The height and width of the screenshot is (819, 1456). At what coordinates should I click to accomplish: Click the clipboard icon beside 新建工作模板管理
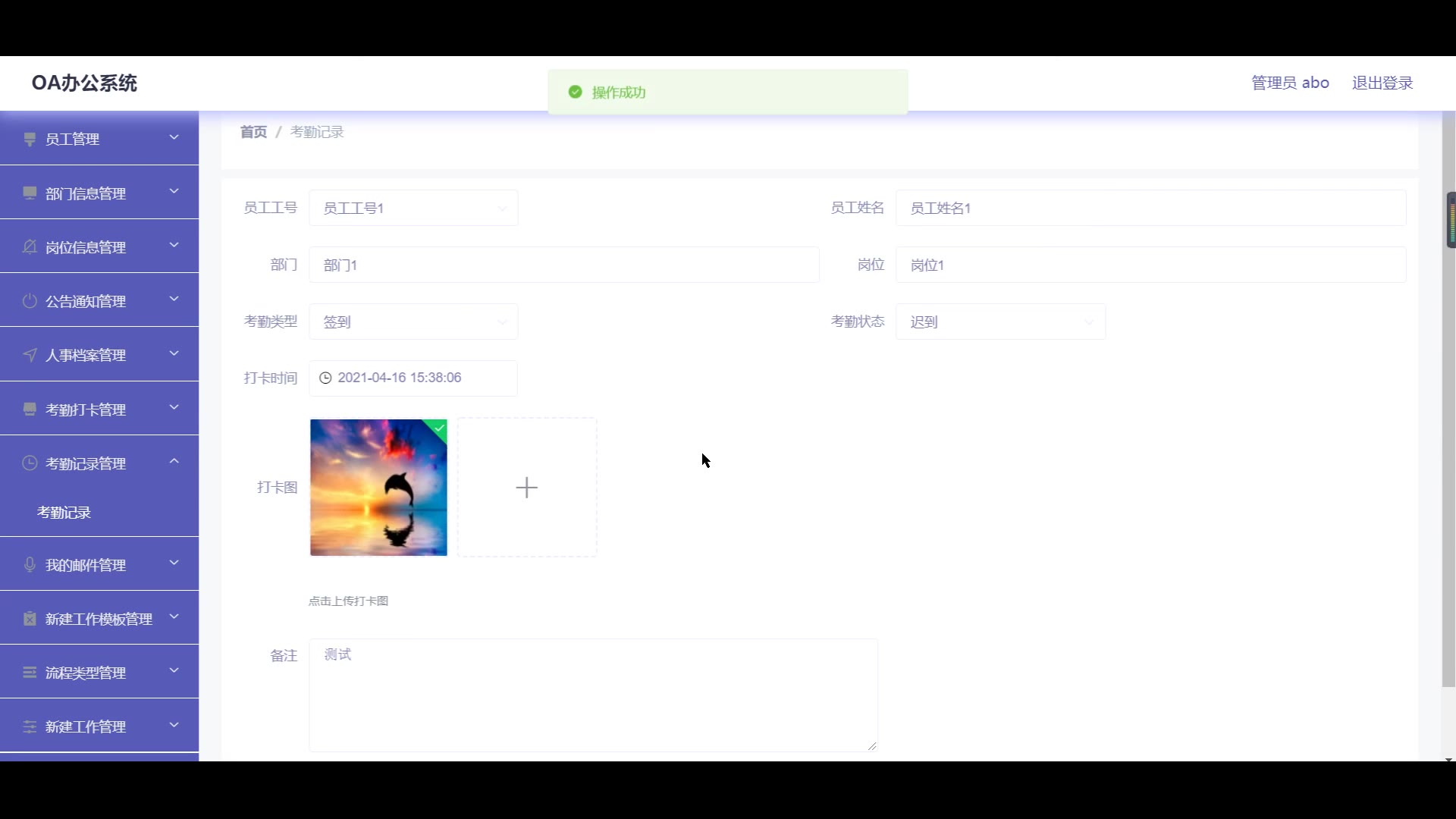(x=30, y=619)
